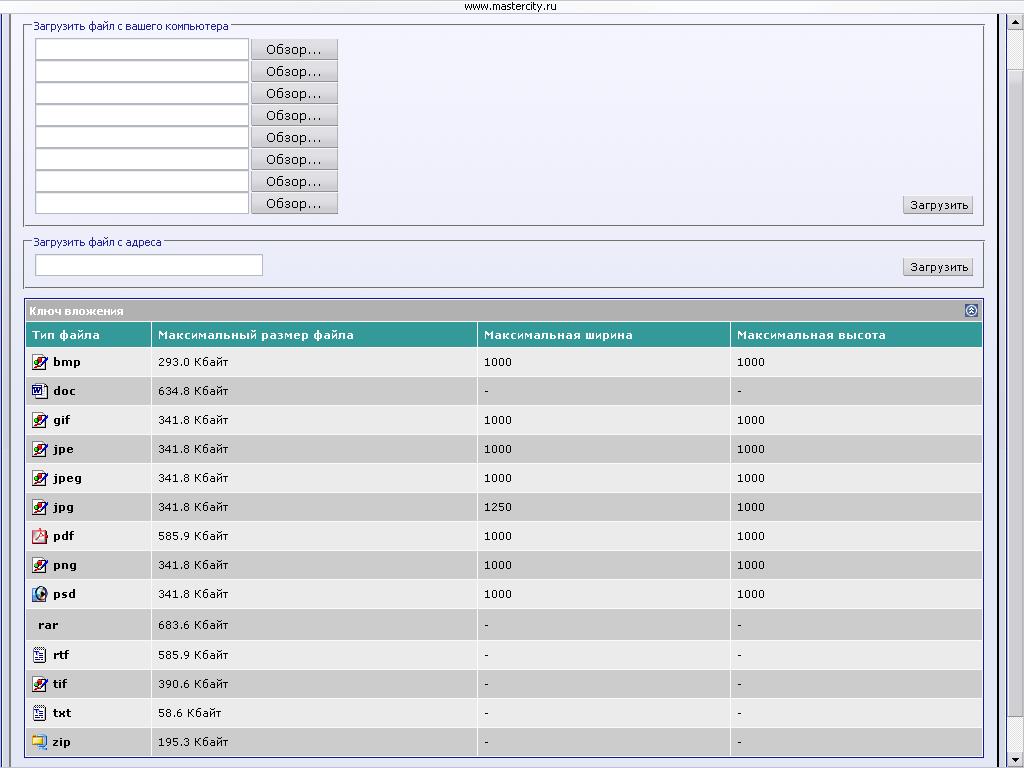Click the 683.6 Кбайт size value
The image size is (1024, 768).
click(x=193, y=625)
